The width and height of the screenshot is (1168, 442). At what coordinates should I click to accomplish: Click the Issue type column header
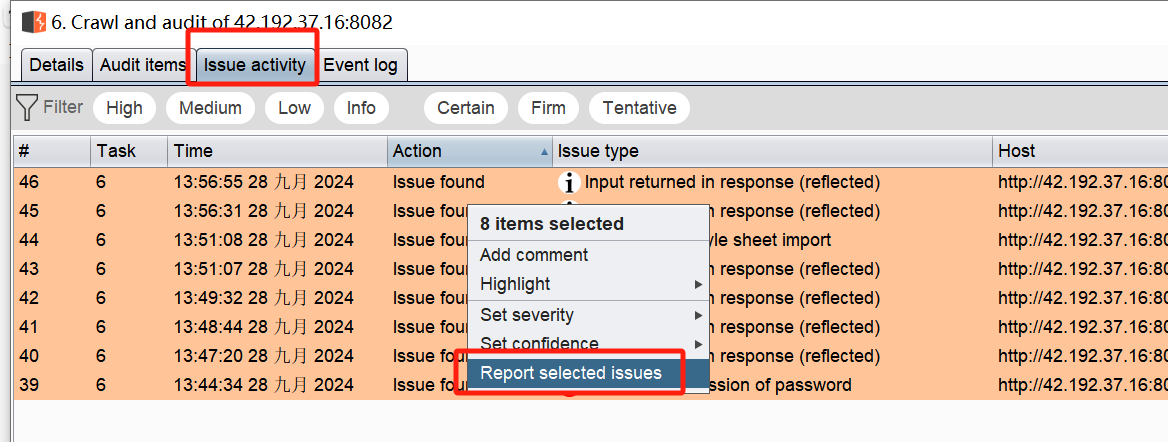[x=770, y=151]
